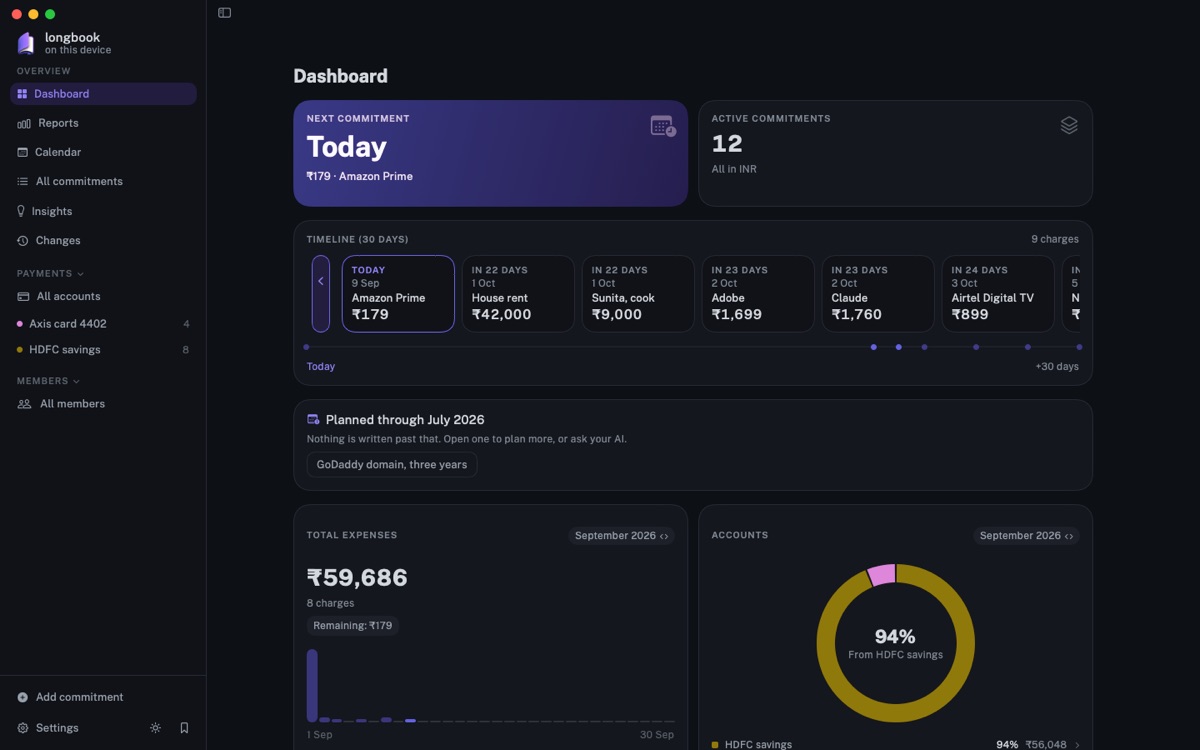The width and height of the screenshot is (1200, 750).
Task: Expand HDFC savings row chevron in Accounts
Action: 1077,745
